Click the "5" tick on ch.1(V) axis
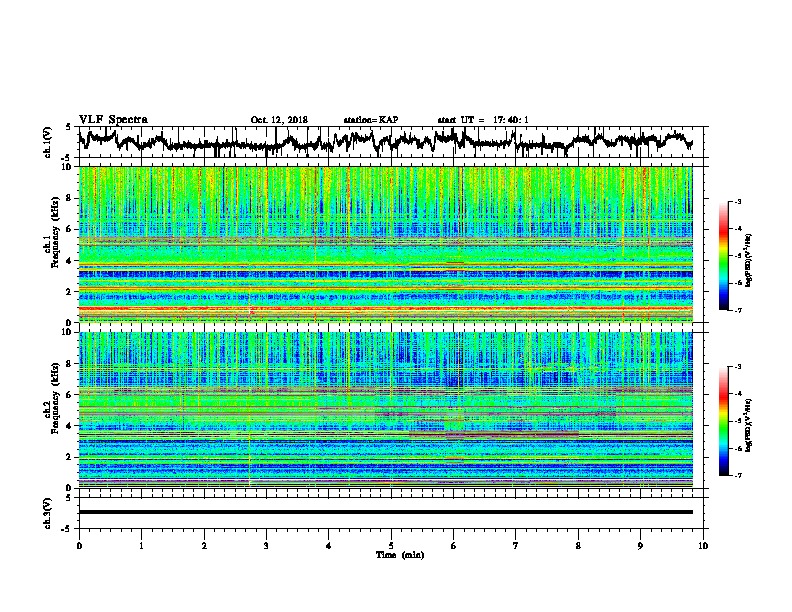The image size is (792, 612). (68, 127)
